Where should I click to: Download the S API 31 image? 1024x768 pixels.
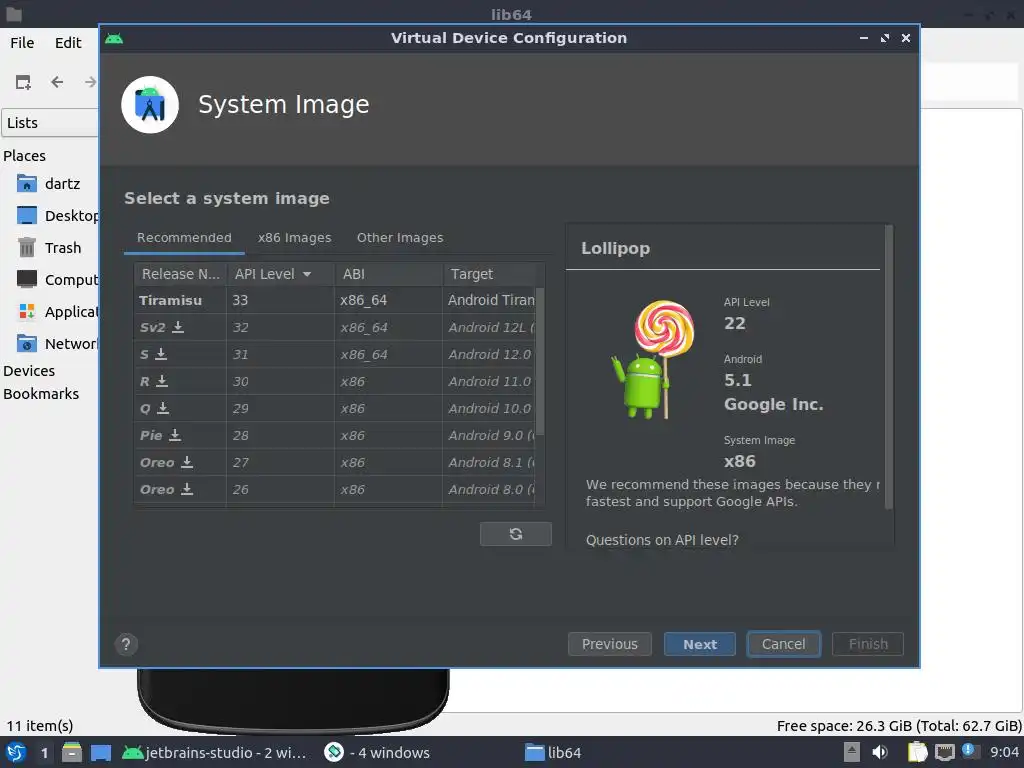161,353
